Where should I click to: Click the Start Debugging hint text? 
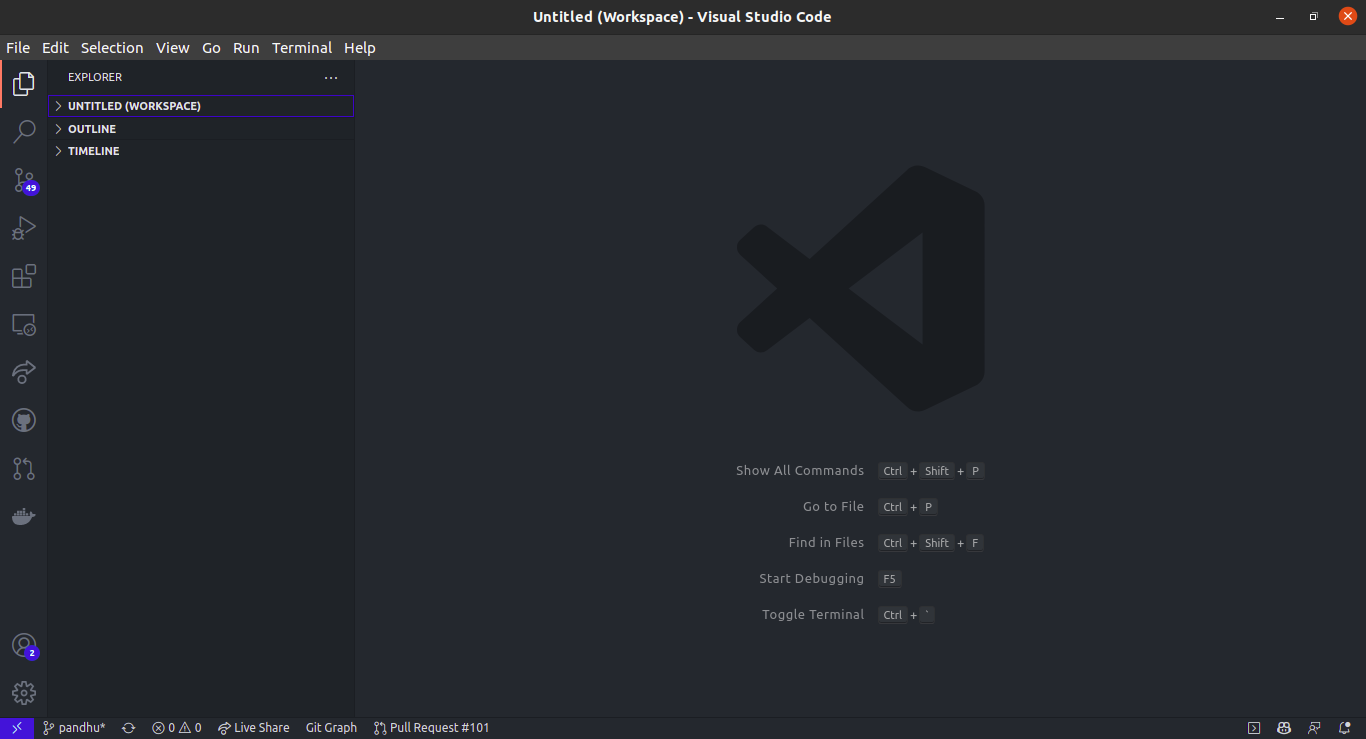(x=811, y=579)
